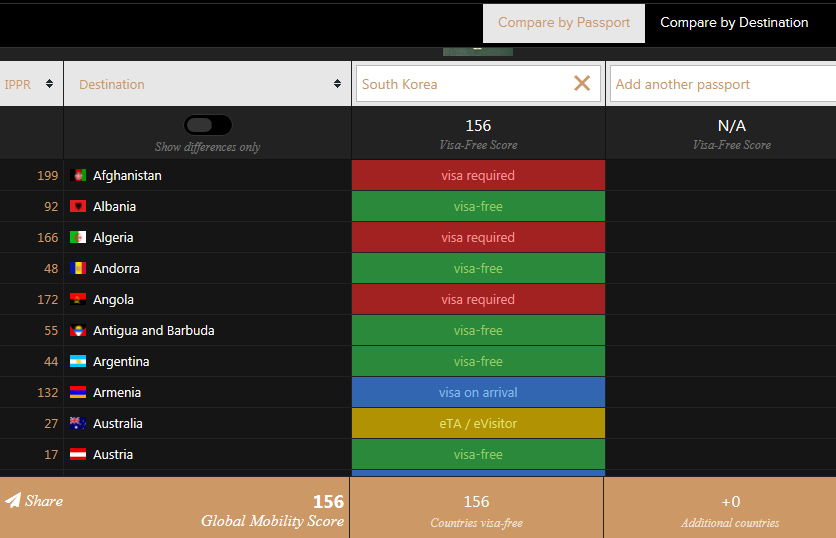This screenshot has width=836, height=538.
Task: Select the Armenia destination name
Action: [x=117, y=392]
